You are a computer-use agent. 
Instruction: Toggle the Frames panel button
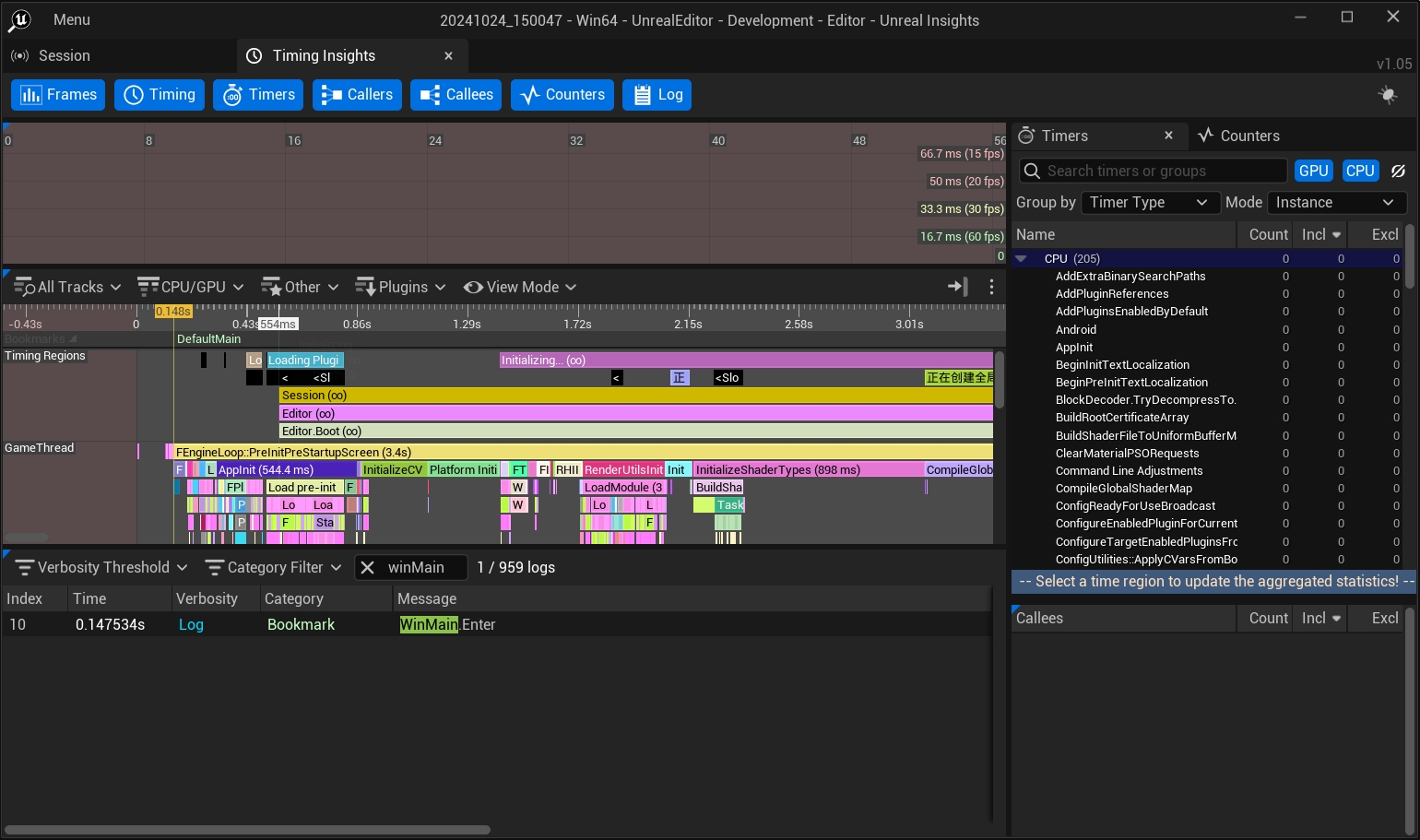[x=58, y=95]
